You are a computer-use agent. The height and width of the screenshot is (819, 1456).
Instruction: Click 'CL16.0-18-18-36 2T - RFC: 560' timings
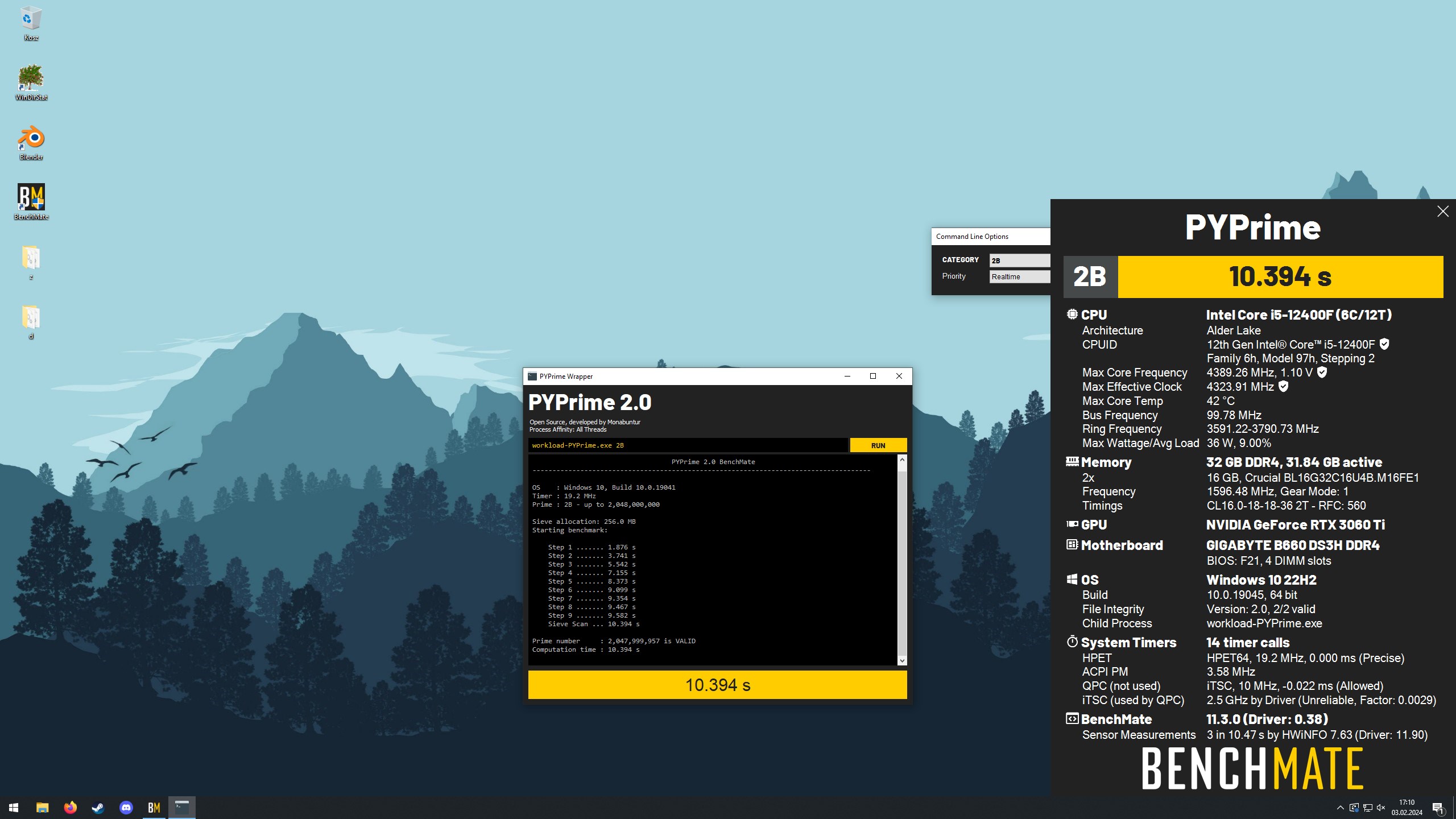1286,506
